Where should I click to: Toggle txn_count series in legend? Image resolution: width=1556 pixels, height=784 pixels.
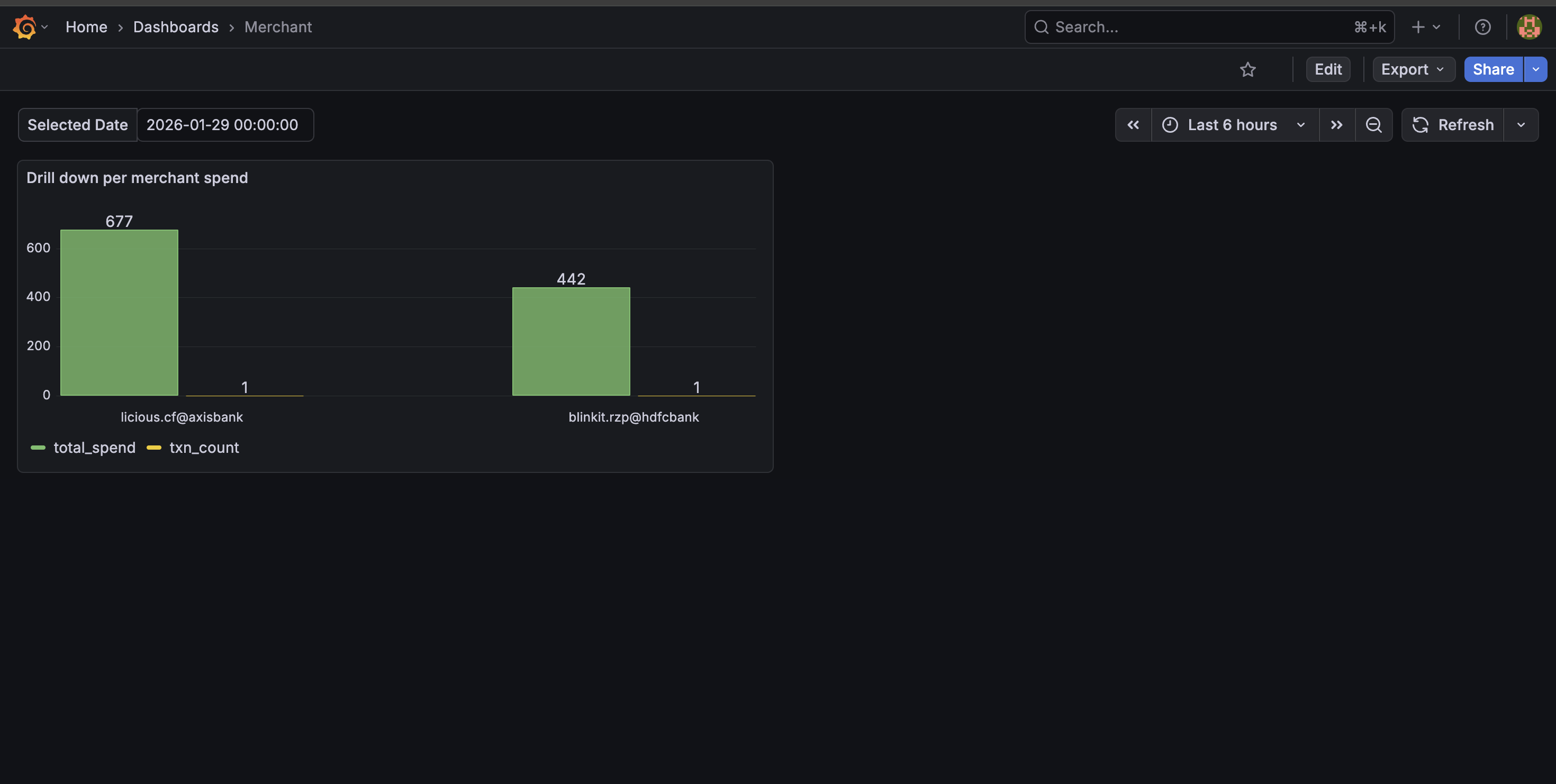coord(204,447)
